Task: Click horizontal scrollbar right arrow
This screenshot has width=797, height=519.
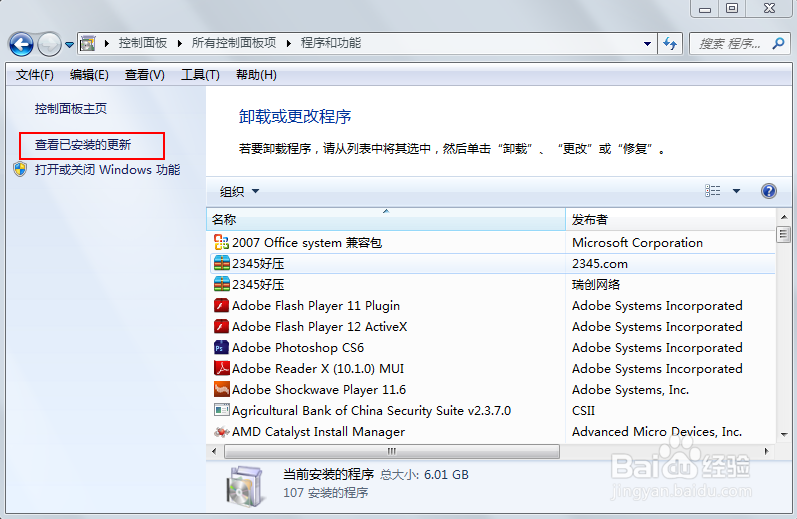Action: [x=767, y=451]
